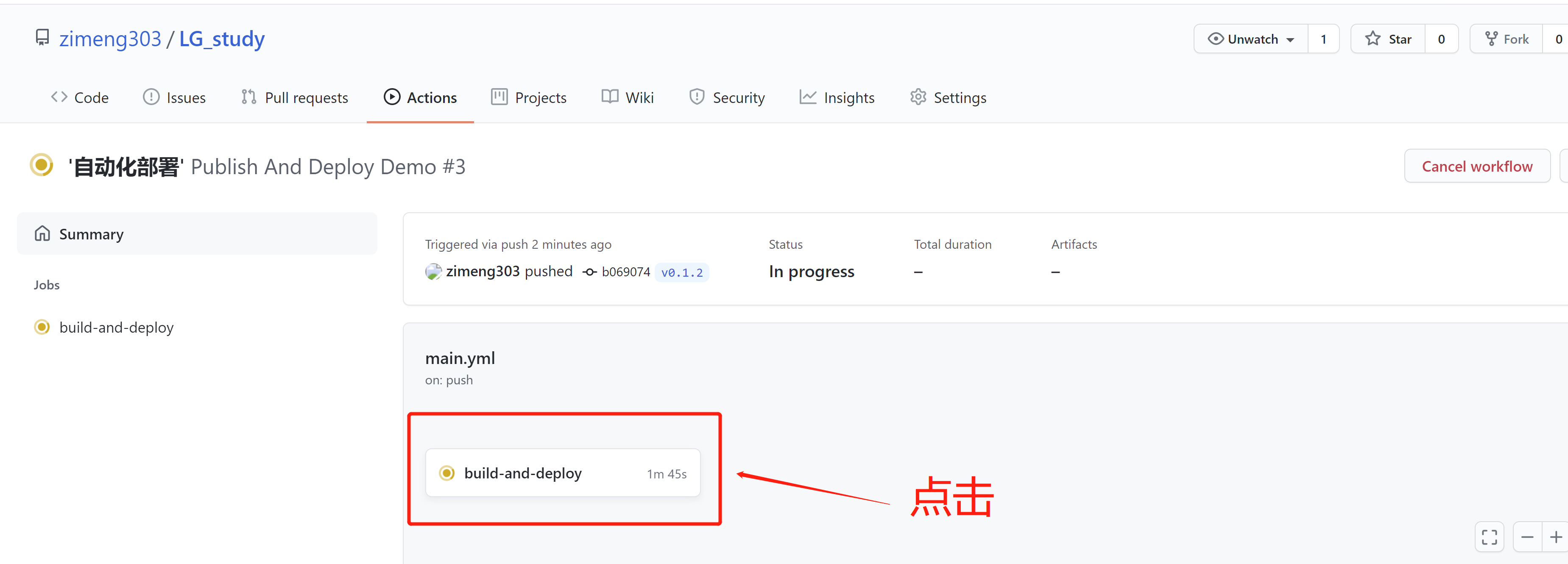Open the Code tab
Viewport: 1568px width, 564px height.
click(x=81, y=97)
